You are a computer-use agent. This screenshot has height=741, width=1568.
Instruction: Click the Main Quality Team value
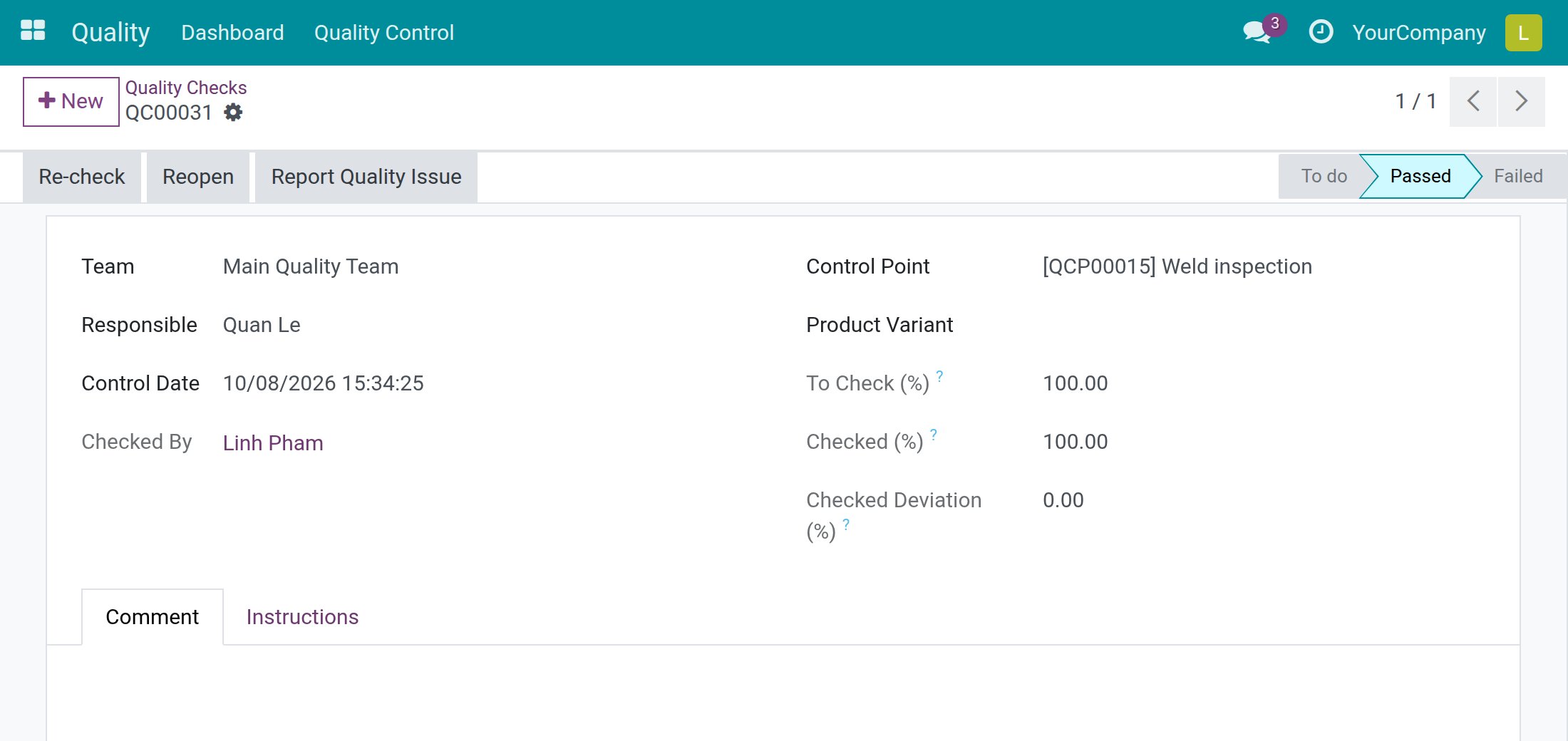(x=311, y=266)
